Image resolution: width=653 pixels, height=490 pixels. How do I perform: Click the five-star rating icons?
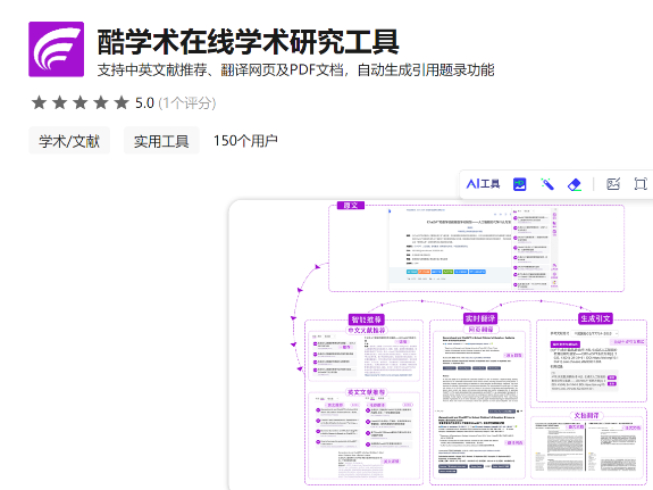80,102
